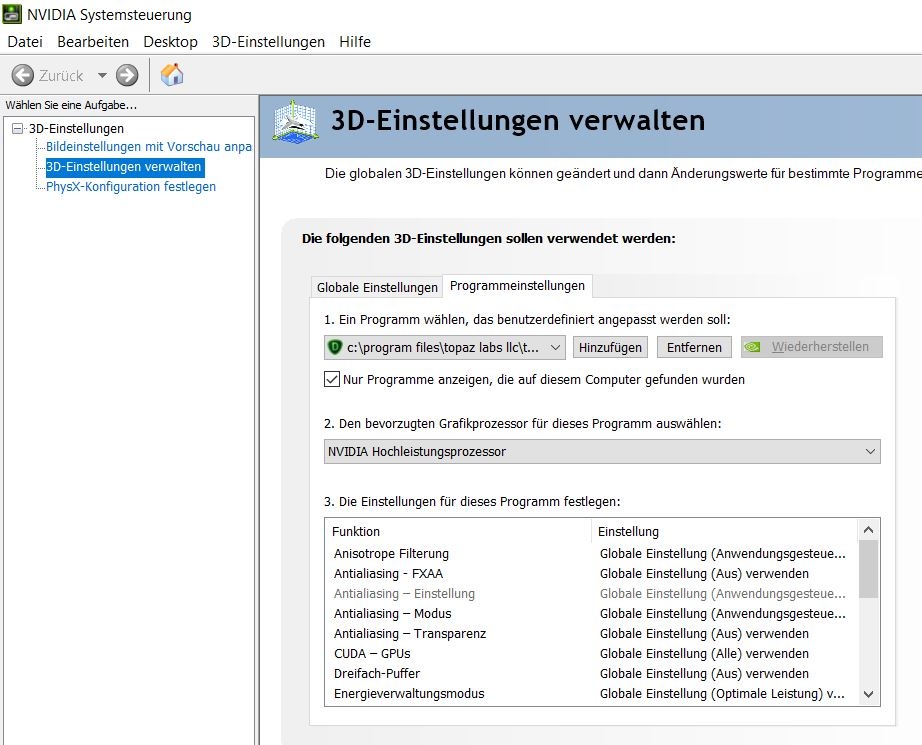Uncheck 'Nur Programme anzeigen' checkbox
The image size is (922, 745).
pos(332,380)
